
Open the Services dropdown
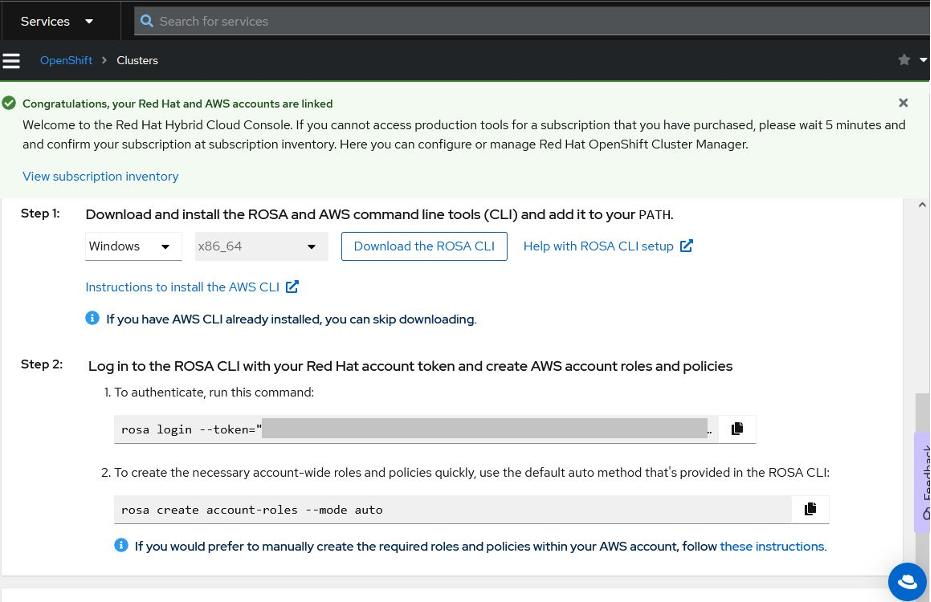click(55, 20)
